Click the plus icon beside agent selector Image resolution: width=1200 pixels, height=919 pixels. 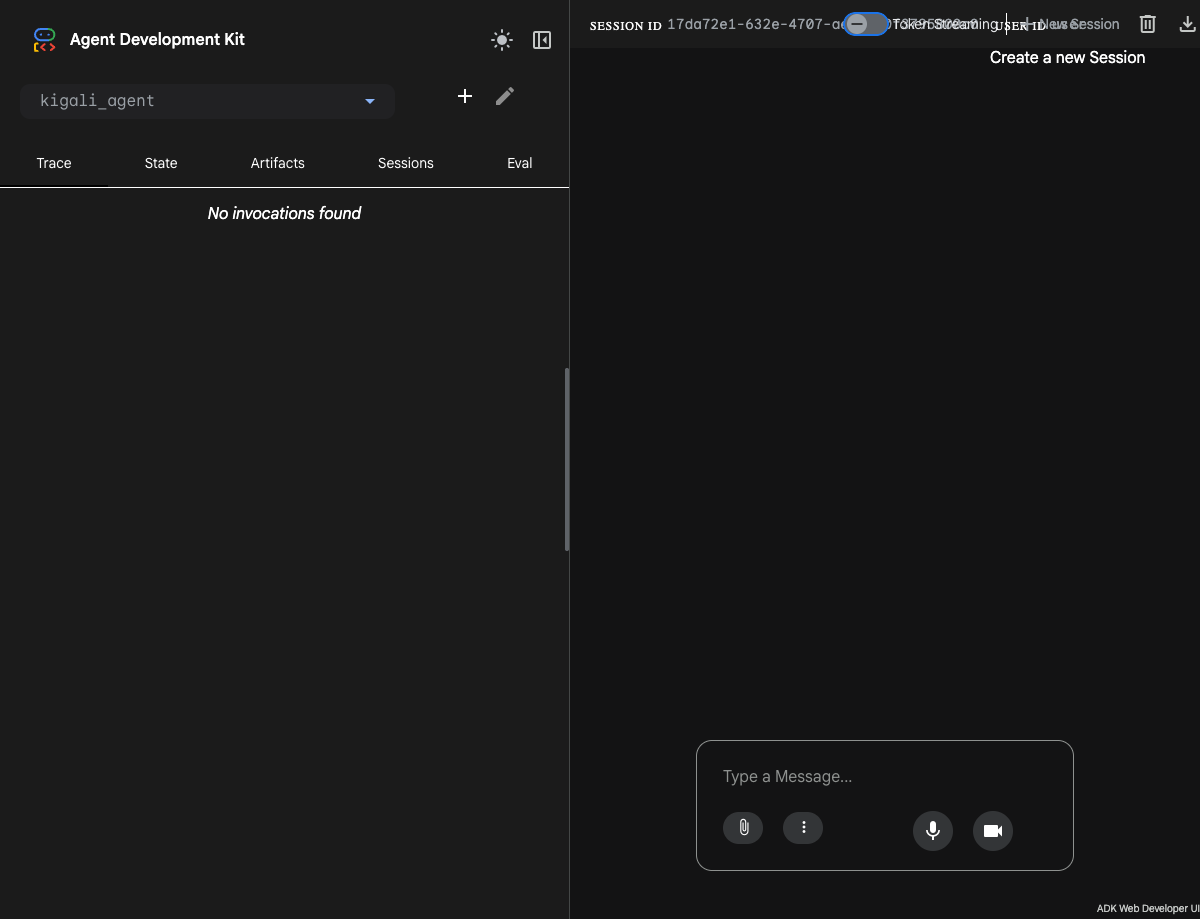click(464, 96)
